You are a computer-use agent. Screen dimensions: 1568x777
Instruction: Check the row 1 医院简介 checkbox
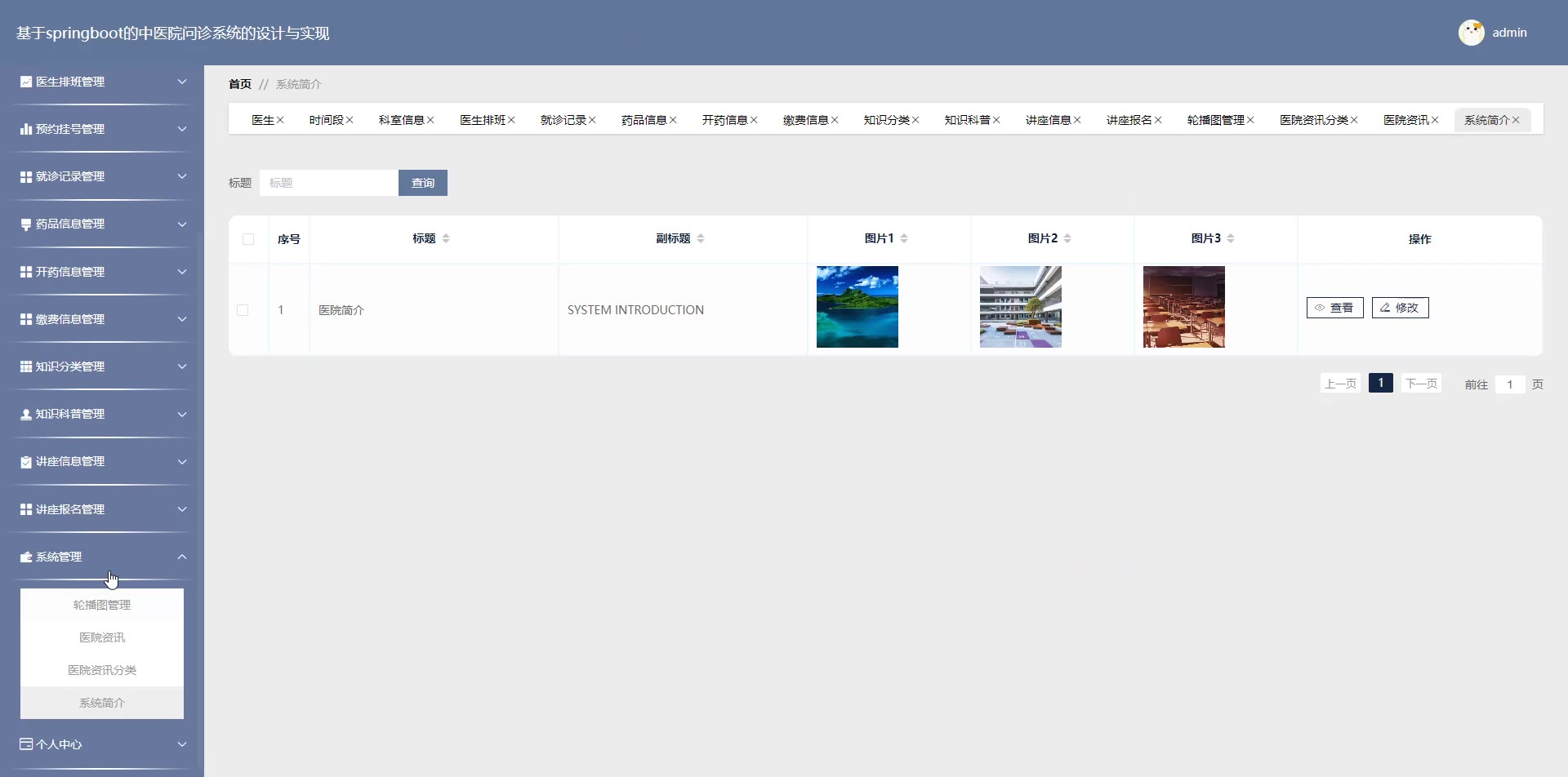(243, 310)
